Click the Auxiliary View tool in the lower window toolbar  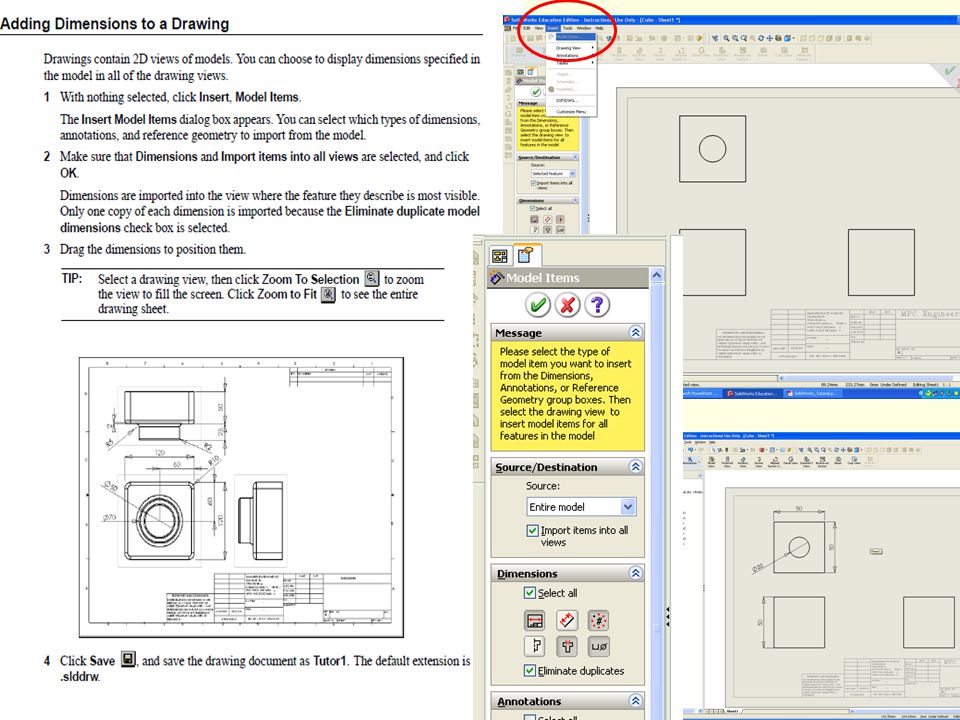point(743,463)
